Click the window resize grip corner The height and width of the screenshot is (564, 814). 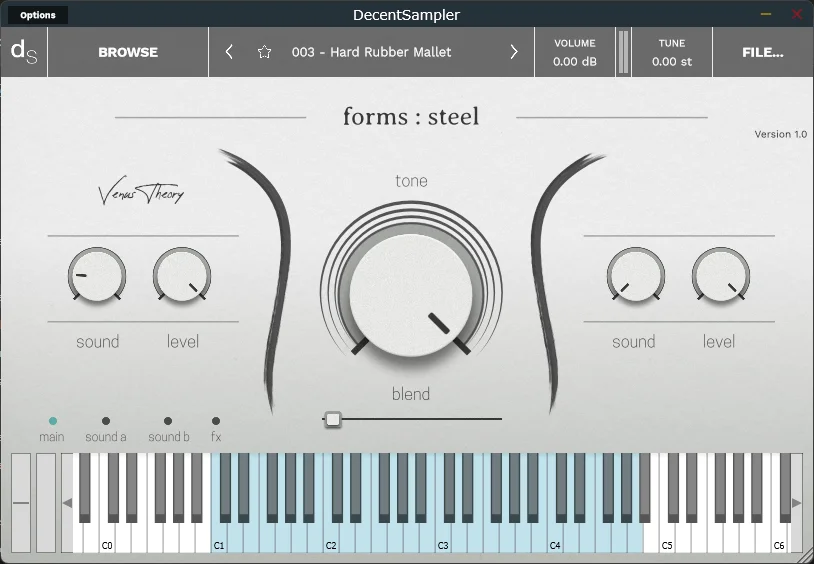click(807, 557)
